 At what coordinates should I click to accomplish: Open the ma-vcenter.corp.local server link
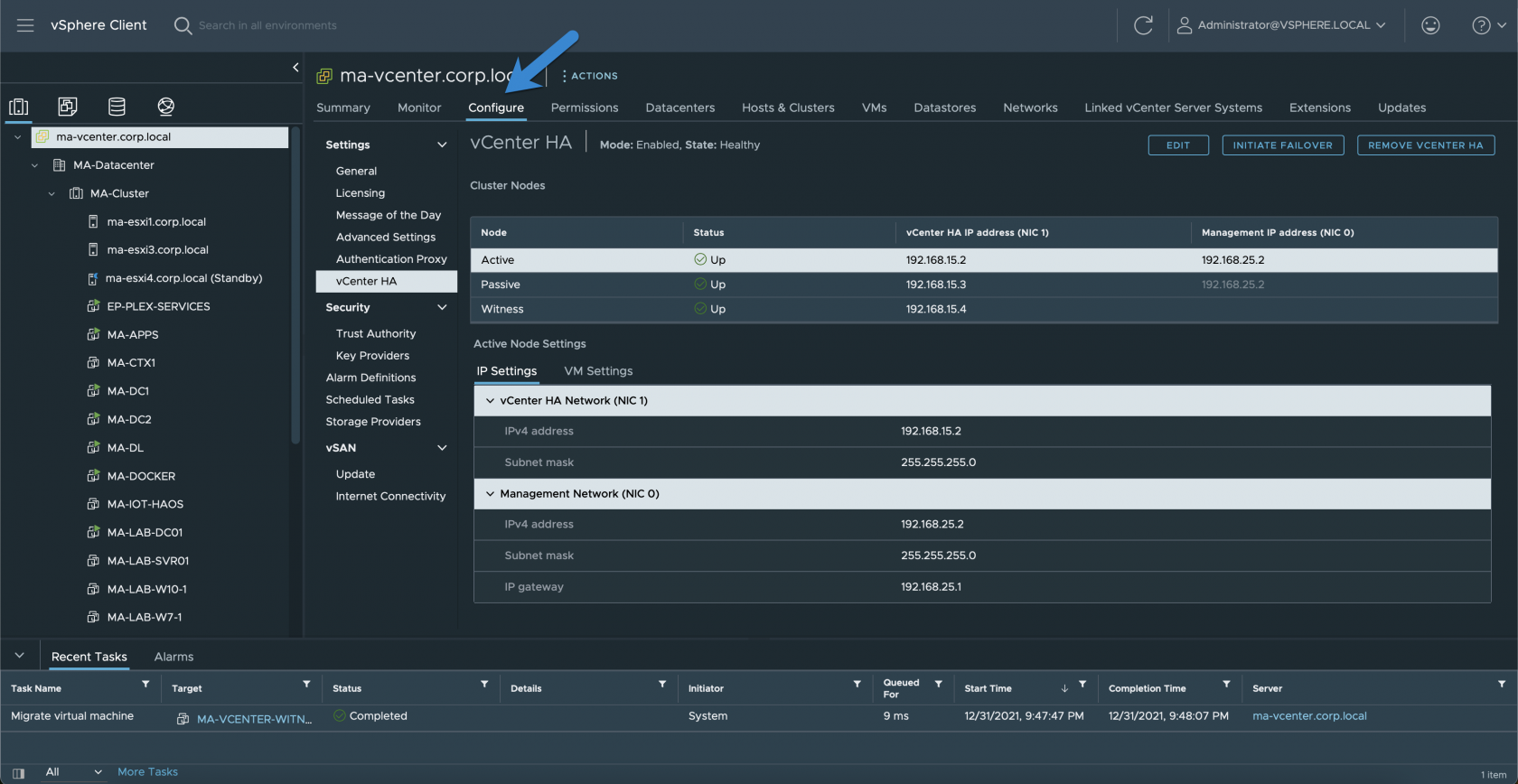pyautogui.click(x=1309, y=716)
